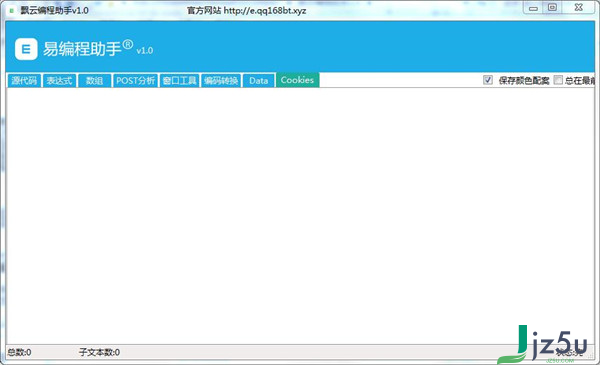The width and height of the screenshot is (600, 365).
Task: Select the 数组 tab
Action: [x=95, y=80]
